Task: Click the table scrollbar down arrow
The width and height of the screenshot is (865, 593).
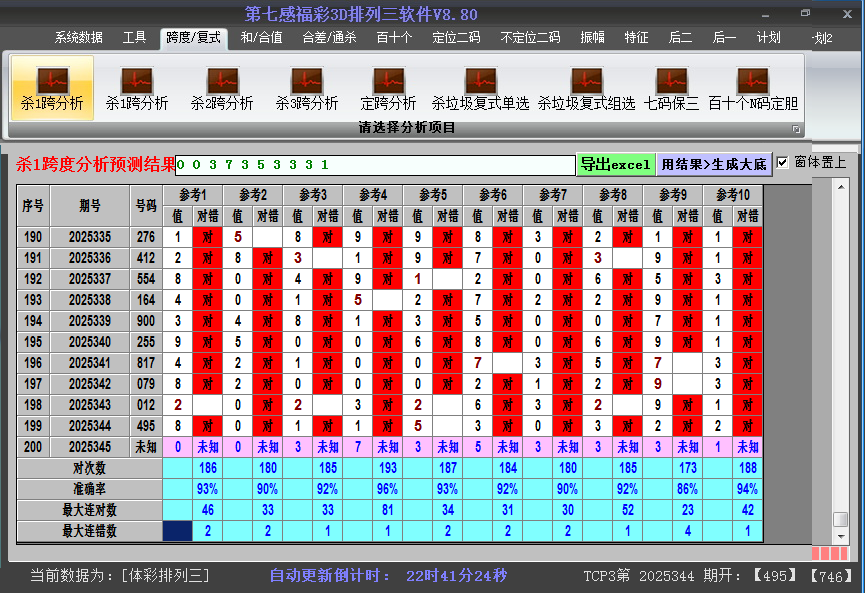Action: [841, 535]
